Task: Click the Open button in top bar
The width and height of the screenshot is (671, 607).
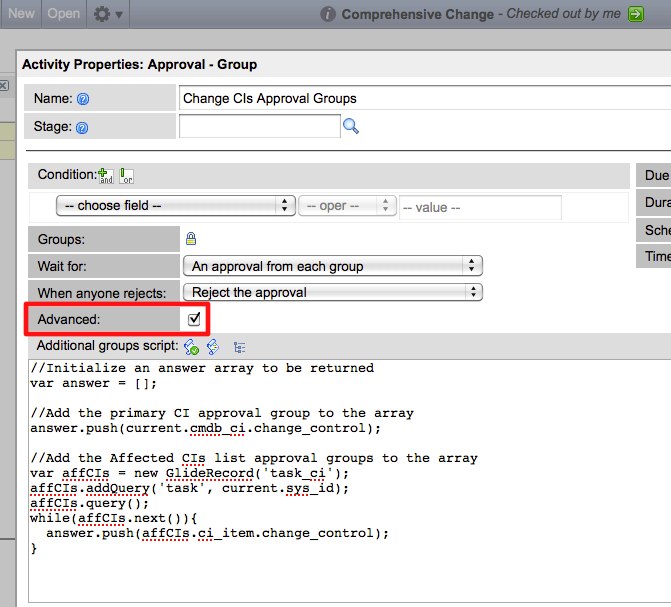Action: point(64,14)
